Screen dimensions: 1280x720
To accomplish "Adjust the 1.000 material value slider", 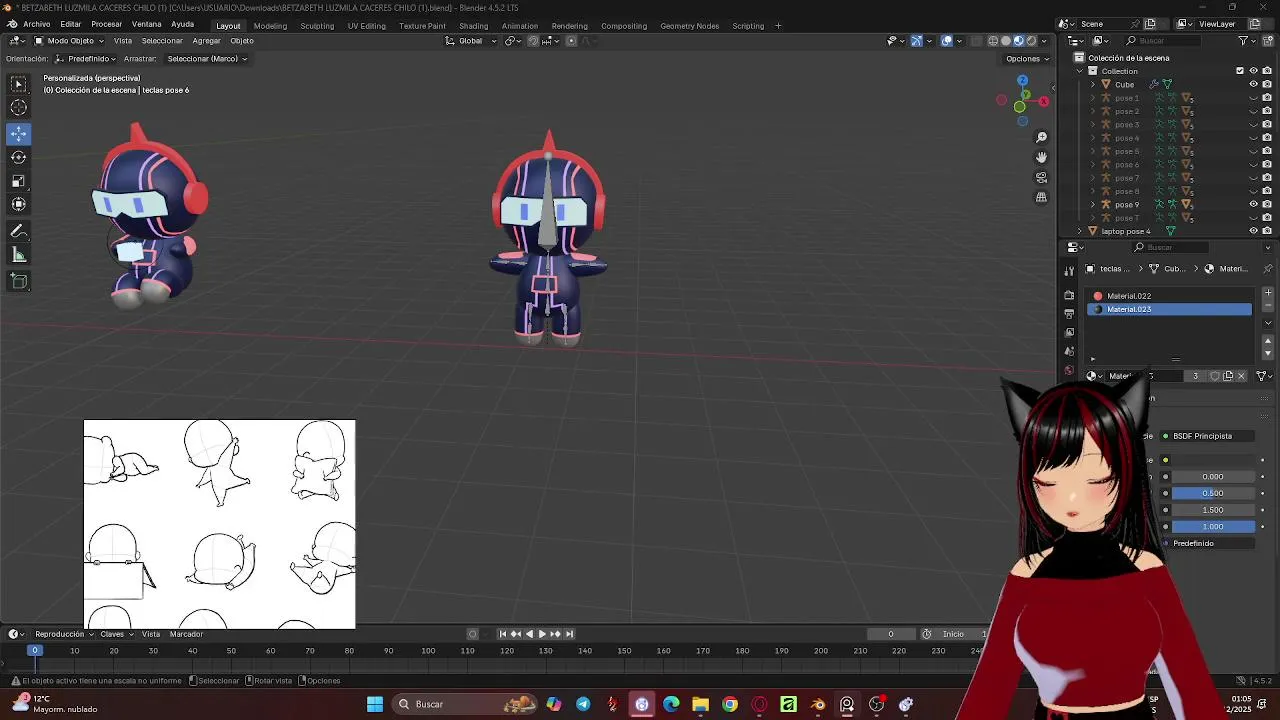I will (1213, 527).
